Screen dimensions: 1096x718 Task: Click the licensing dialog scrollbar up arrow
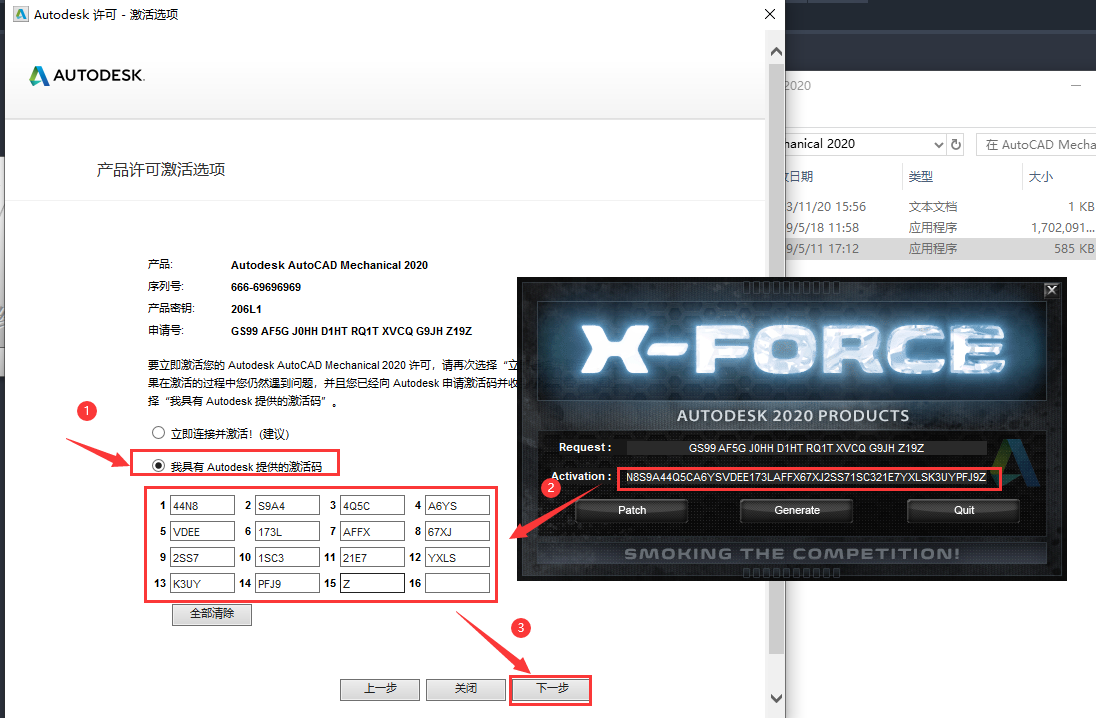point(776,51)
